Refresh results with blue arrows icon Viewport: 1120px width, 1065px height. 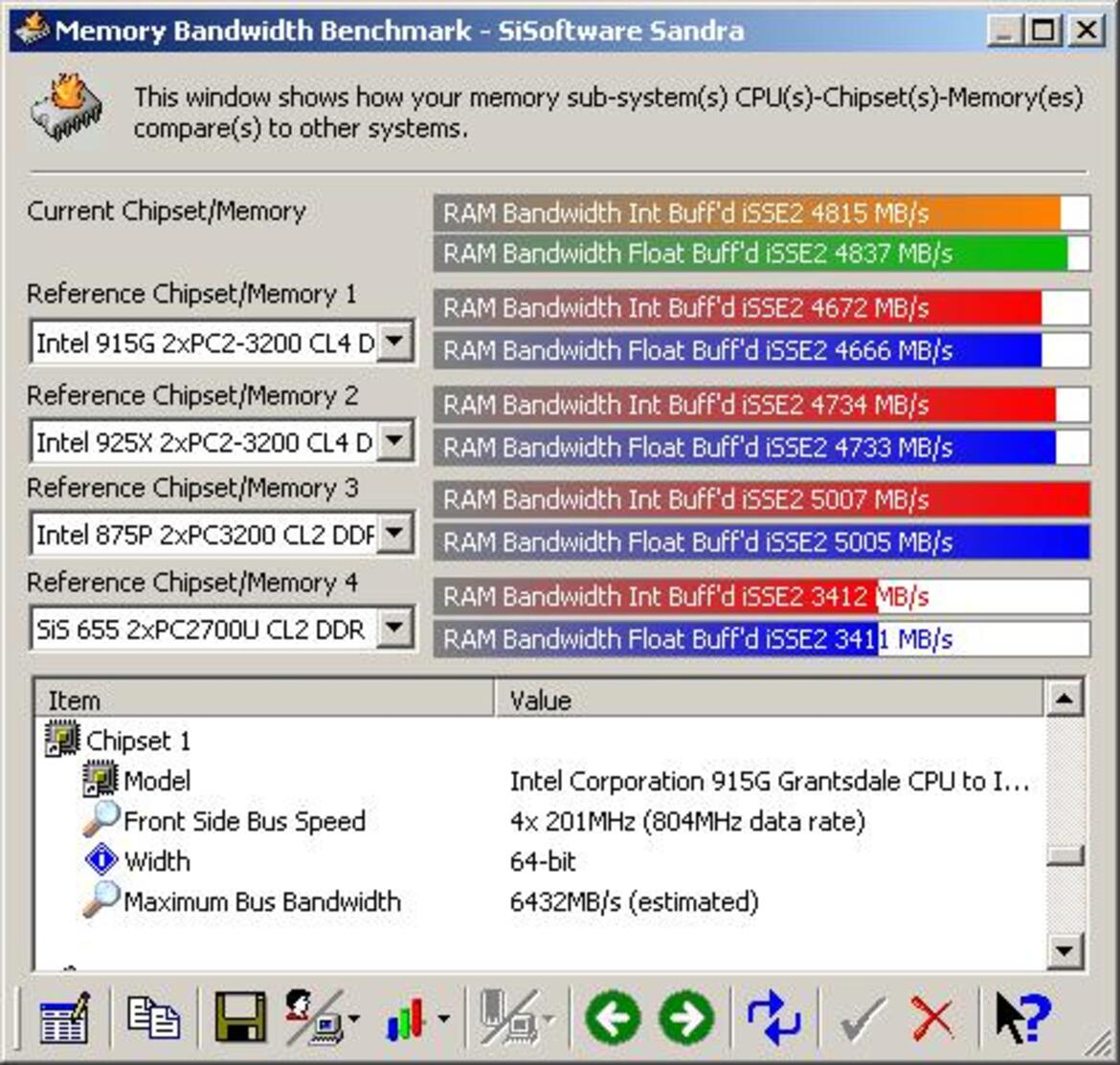[773, 1017]
